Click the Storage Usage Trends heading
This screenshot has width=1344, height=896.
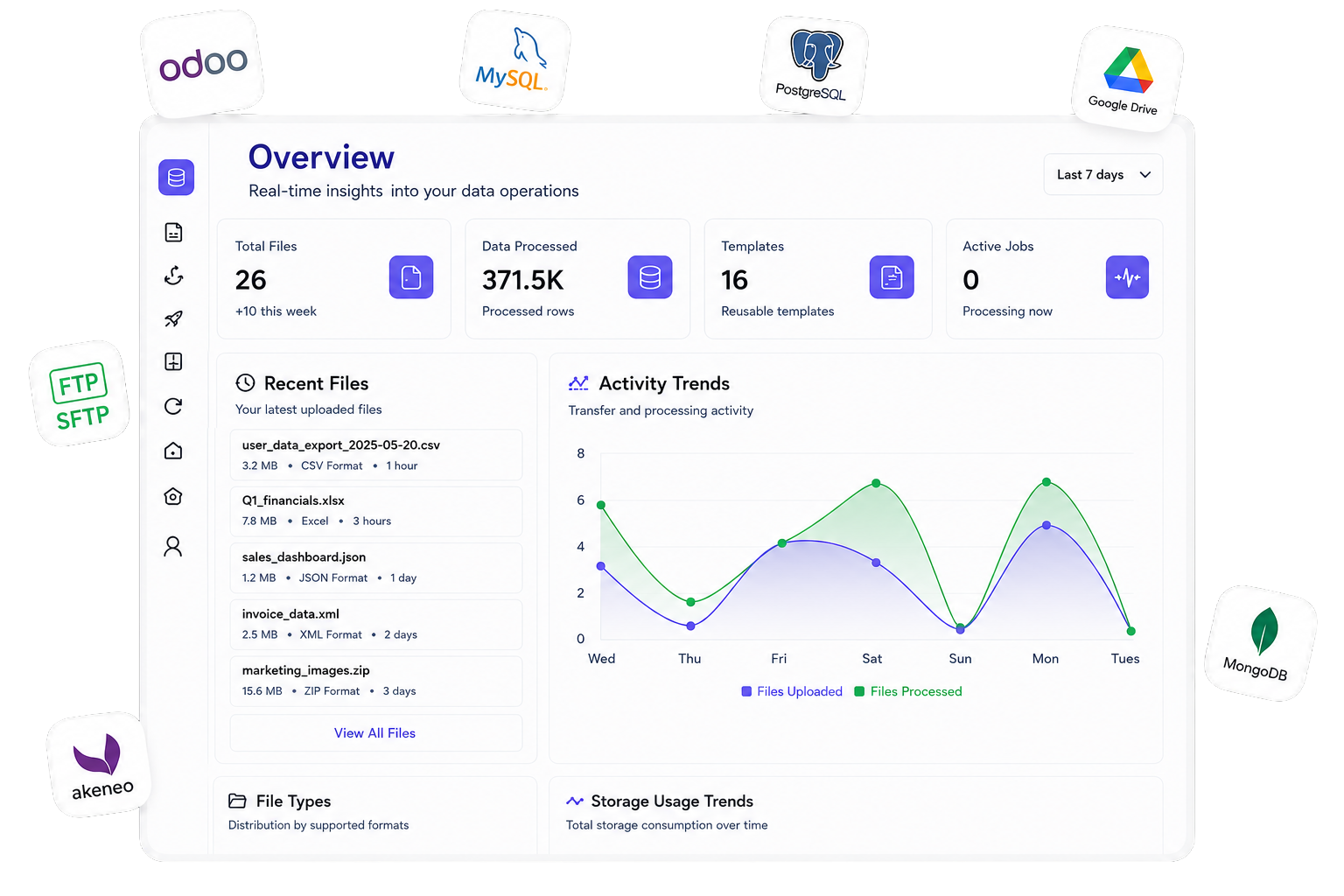pos(672,801)
